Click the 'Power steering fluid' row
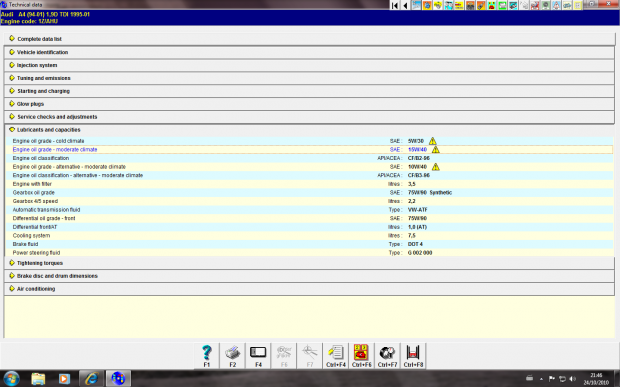Screen dimensions: 620x387 310,253
